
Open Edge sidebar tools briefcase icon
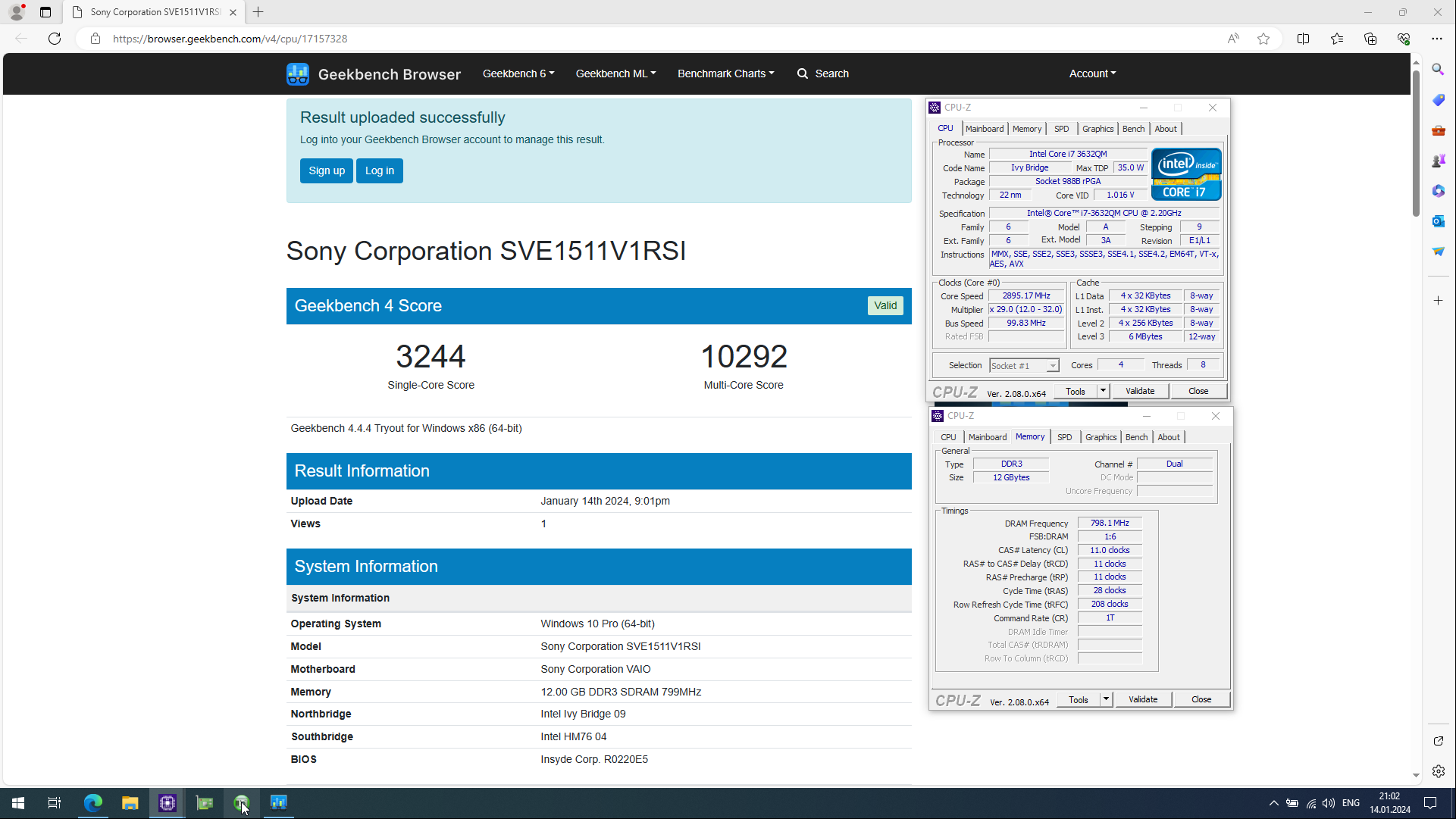1439,130
